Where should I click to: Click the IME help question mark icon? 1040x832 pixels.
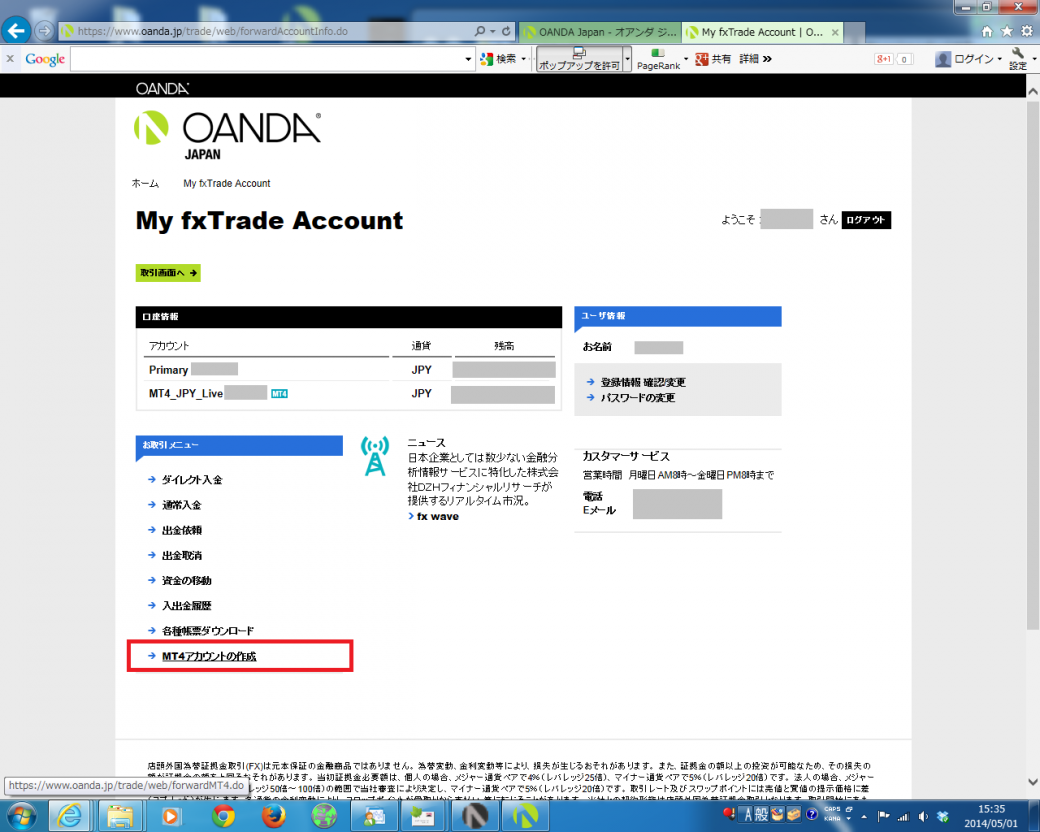pyautogui.click(x=812, y=814)
